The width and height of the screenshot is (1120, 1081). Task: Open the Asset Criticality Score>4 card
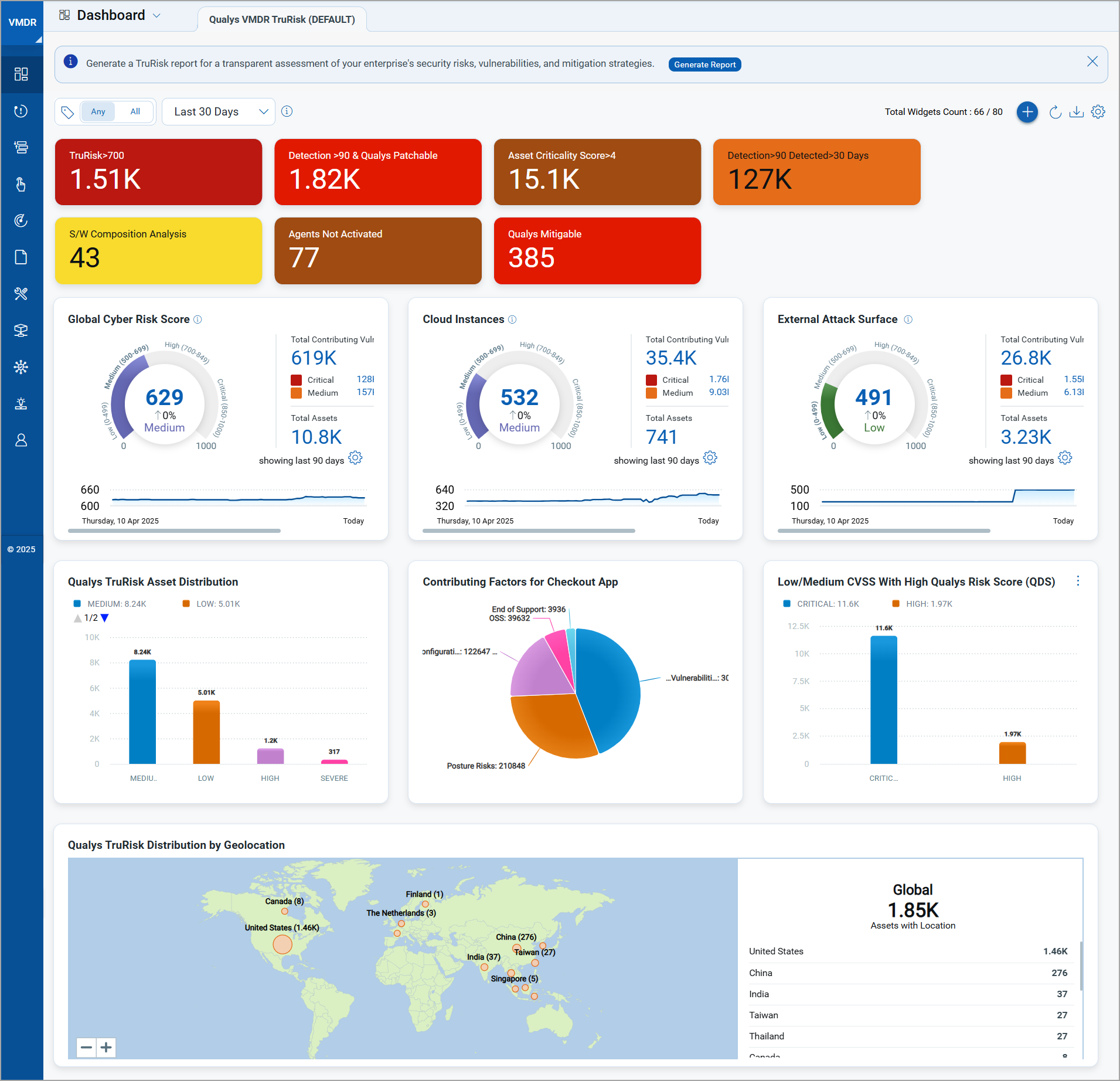(x=597, y=172)
